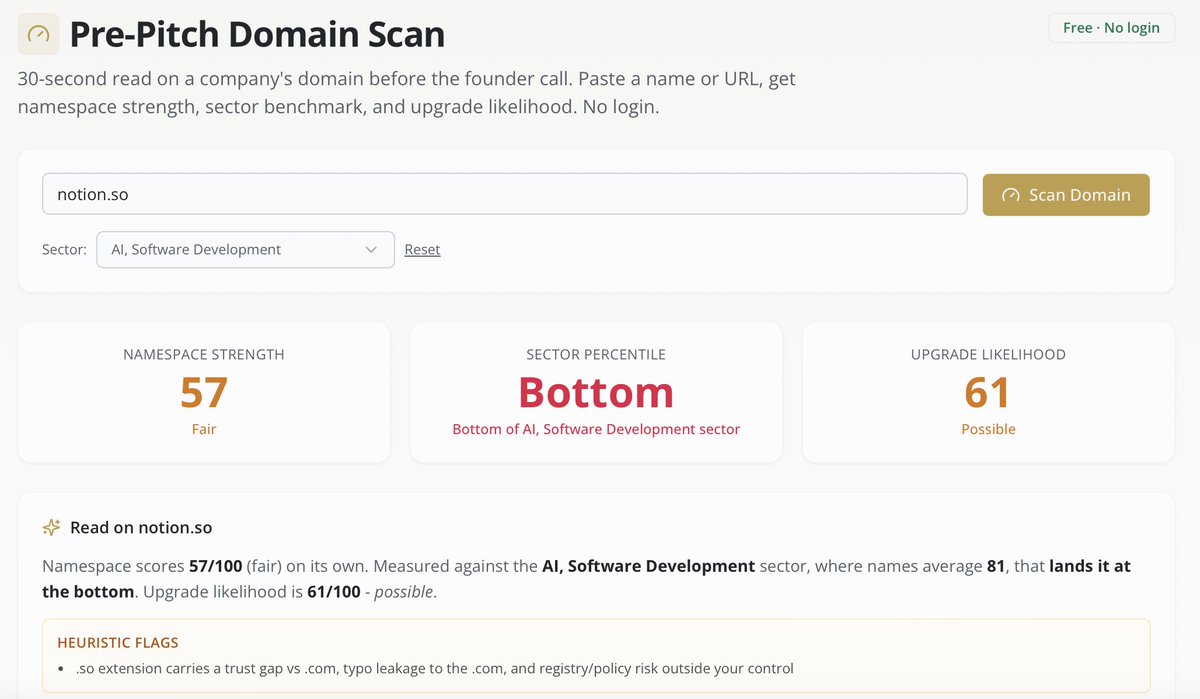The height and width of the screenshot is (699, 1200).
Task: Click the Pre-Pitch Domain Scan heading
Action: click(x=257, y=34)
